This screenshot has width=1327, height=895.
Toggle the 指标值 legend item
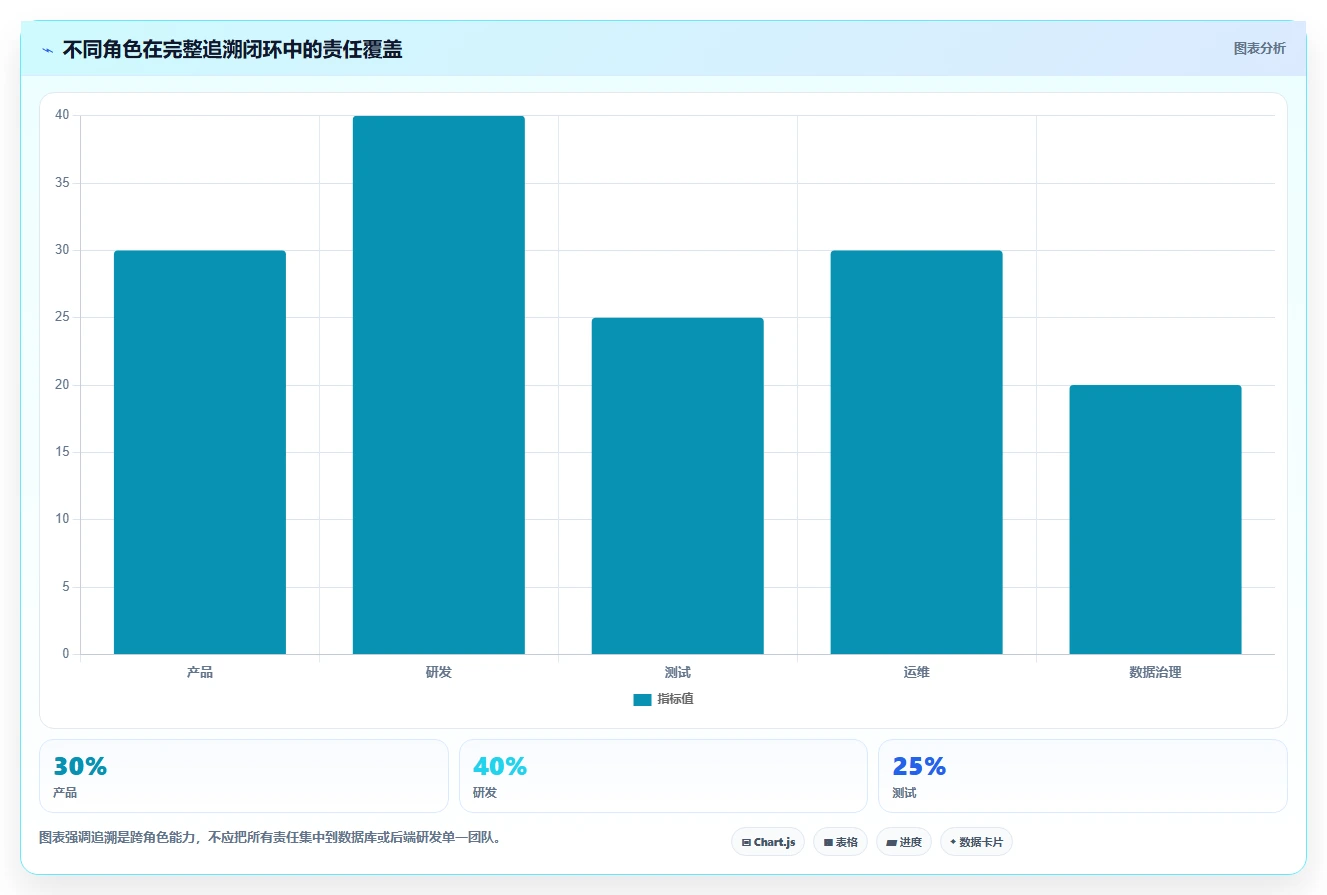tap(664, 699)
